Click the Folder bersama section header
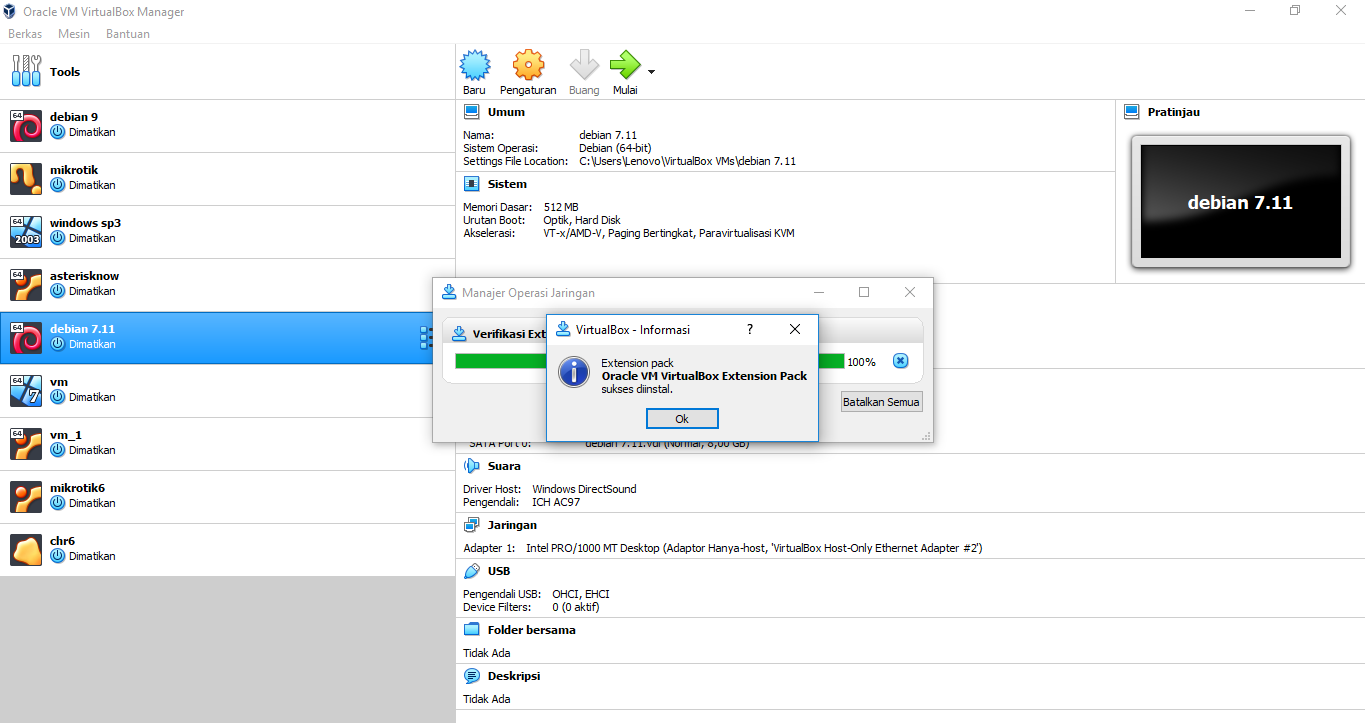The width and height of the screenshot is (1365, 723). [x=531, y=630]
